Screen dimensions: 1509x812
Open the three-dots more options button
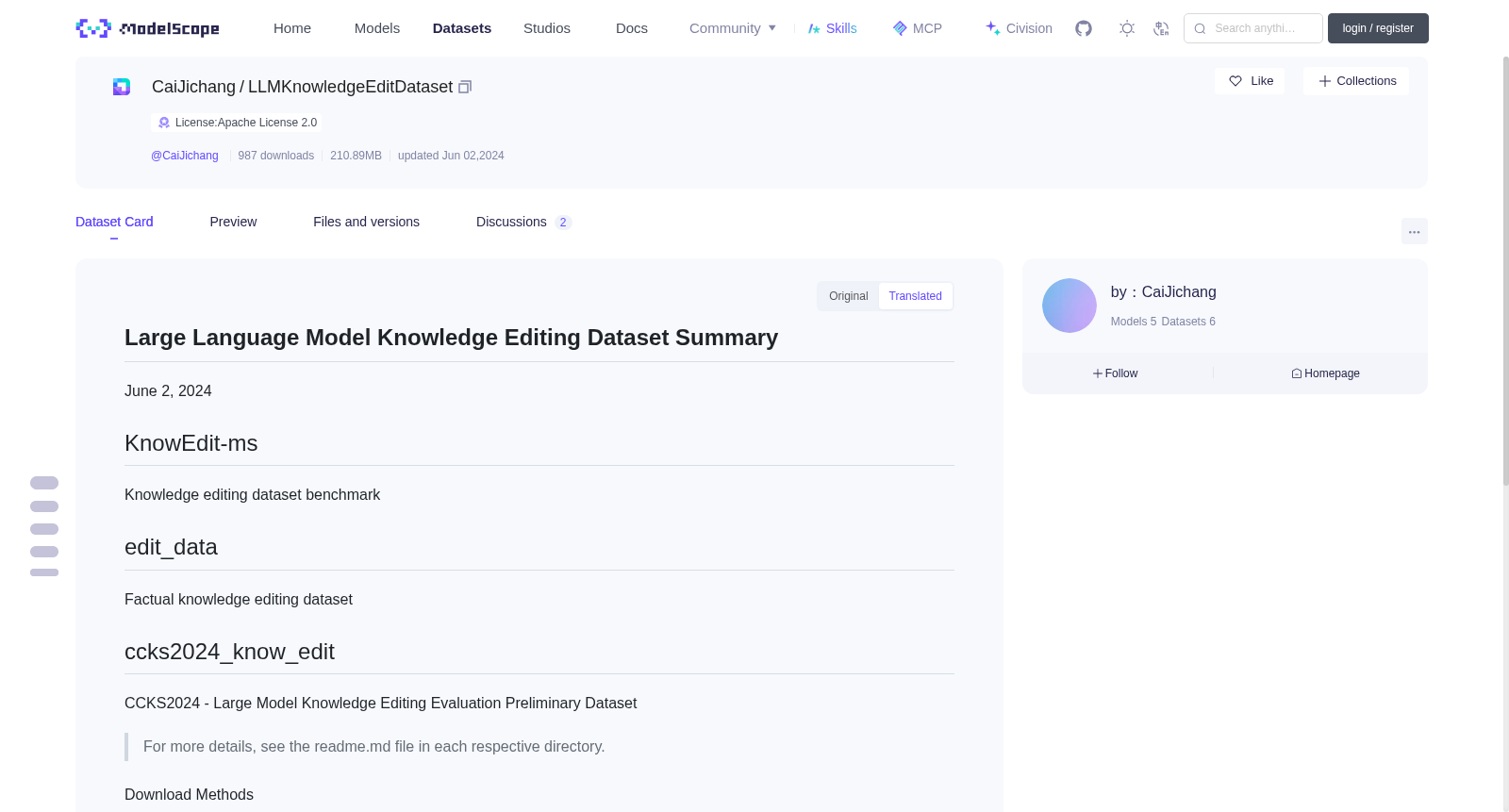1414,232
